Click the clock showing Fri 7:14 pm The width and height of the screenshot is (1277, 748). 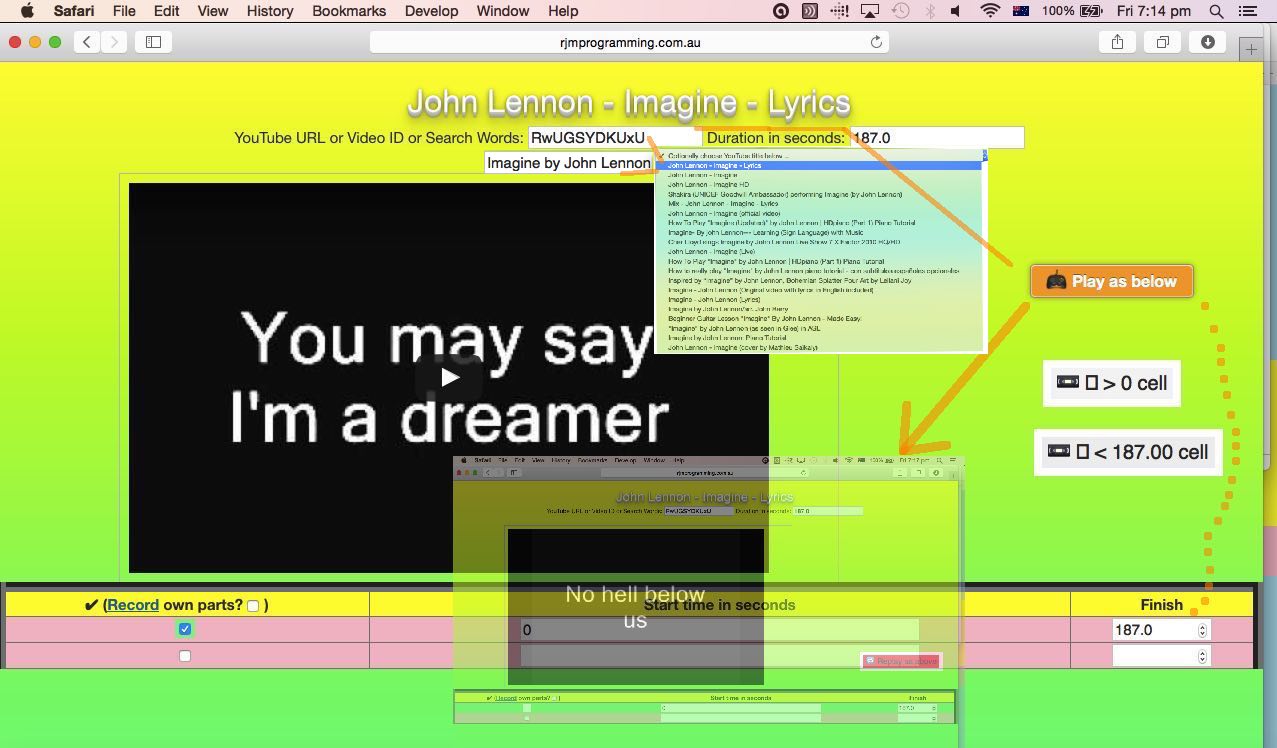[1153, 11]
